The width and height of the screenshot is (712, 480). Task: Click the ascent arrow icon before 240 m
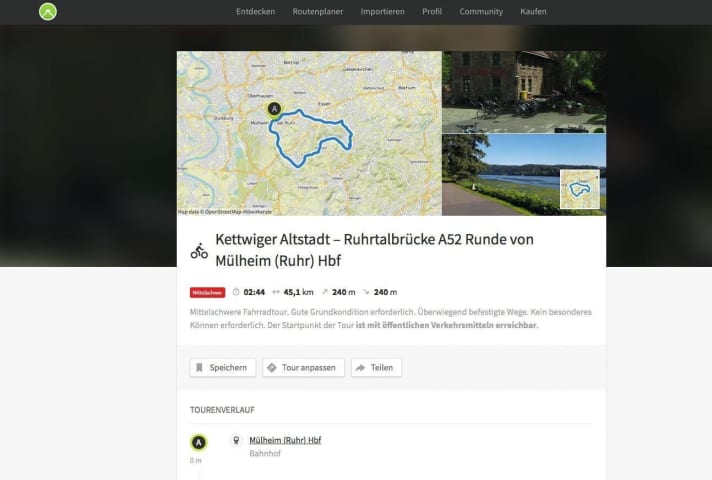[323, 292]
